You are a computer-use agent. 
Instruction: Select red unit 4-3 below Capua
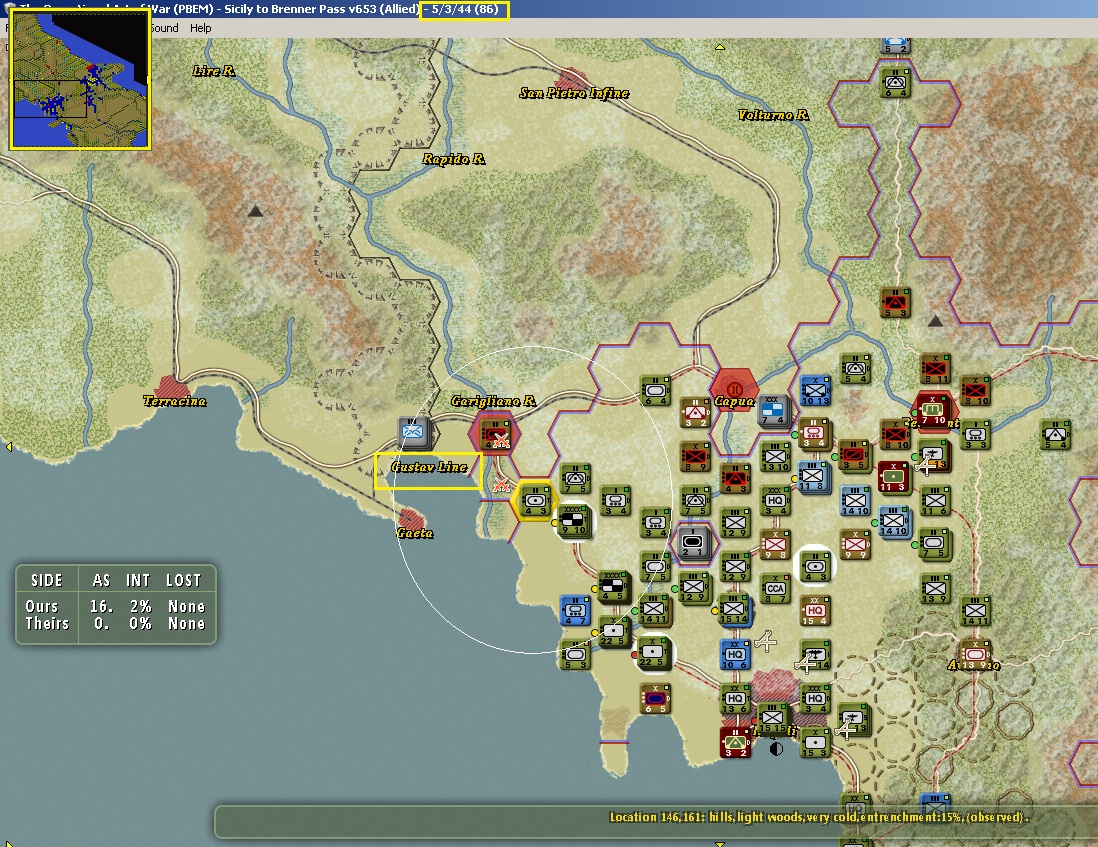point(735,479)
